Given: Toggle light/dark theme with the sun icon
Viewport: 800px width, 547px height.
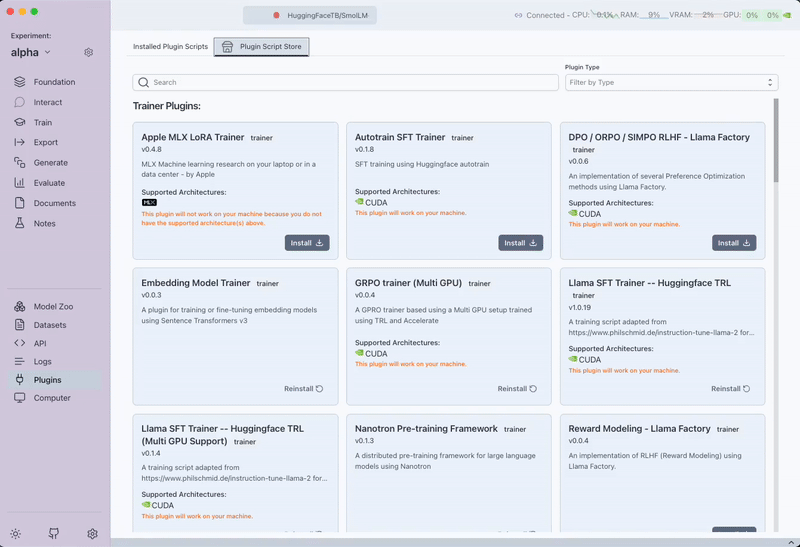Looking at the screenshot, I should click(x=16, y=534).
